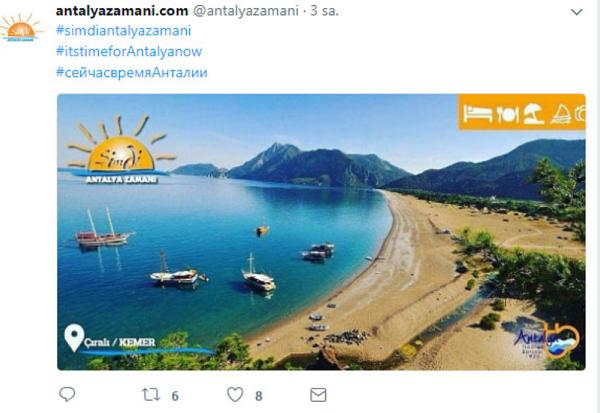
Task: Open the antalyazamani sun avatar profile picture
Action: click(x=21, y=28)
